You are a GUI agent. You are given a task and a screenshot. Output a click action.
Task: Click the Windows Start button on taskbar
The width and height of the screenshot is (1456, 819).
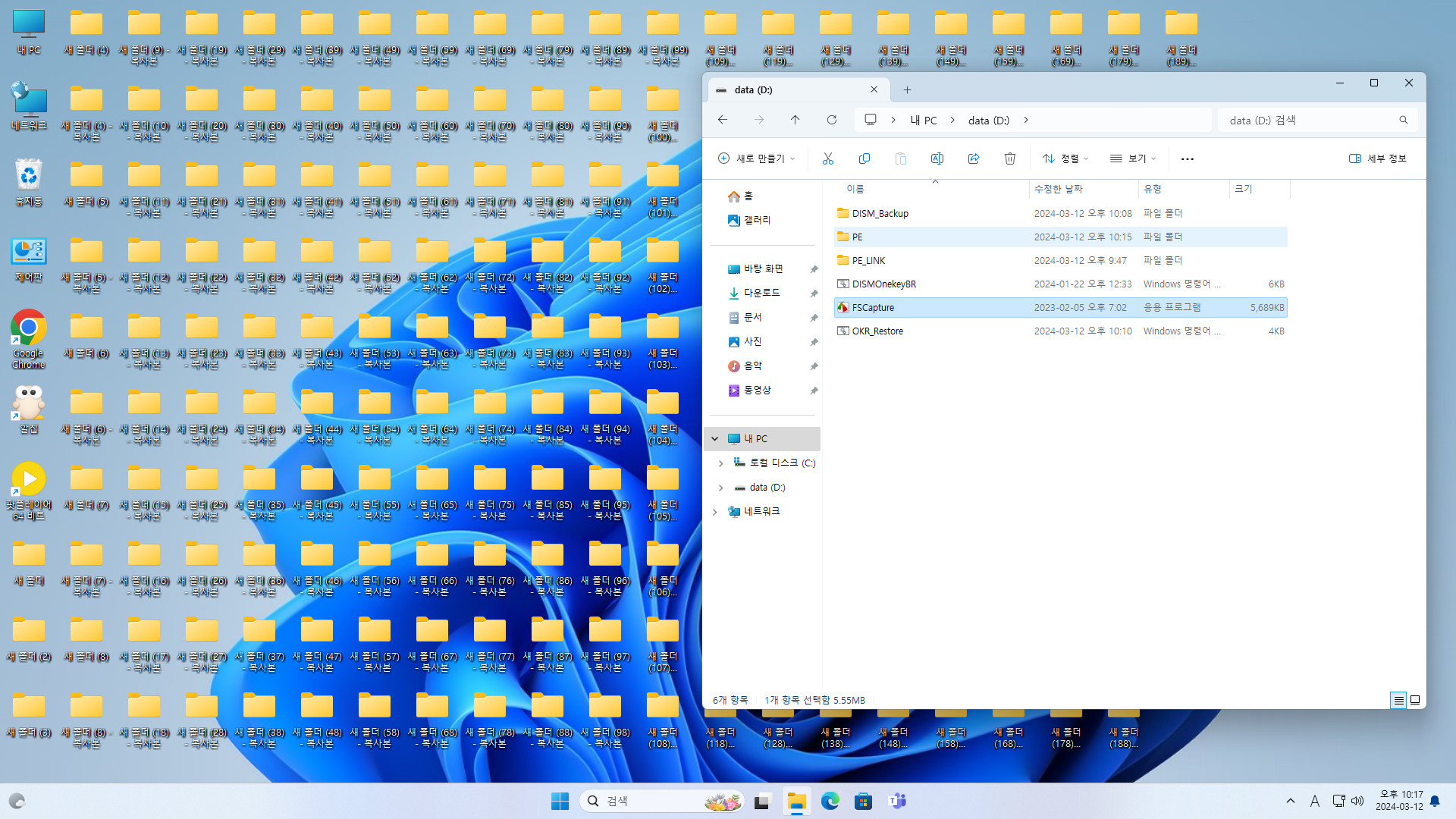point(560,801)
